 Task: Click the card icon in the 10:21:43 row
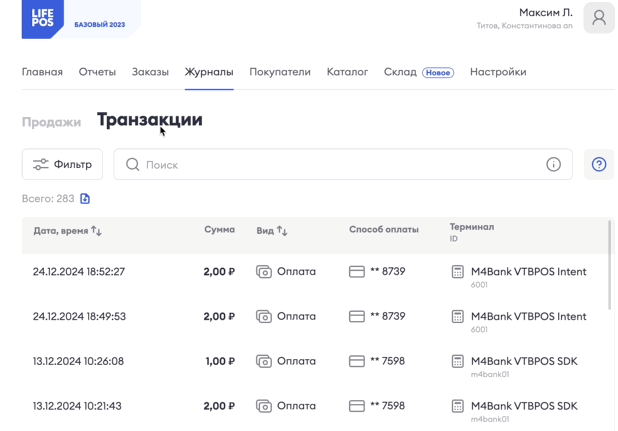click(x=357, y=406)
